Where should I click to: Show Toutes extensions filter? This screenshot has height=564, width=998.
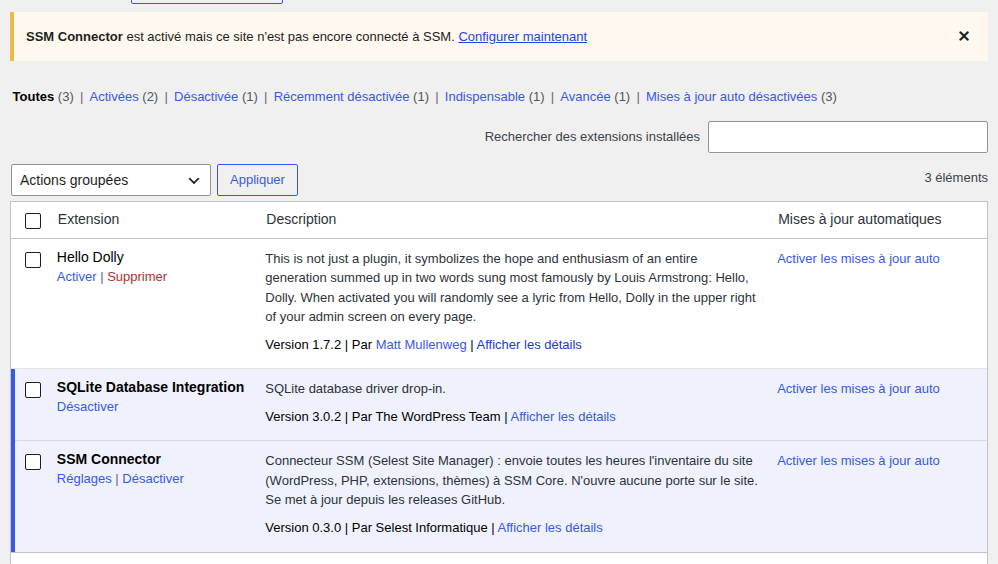pos(33,97)
